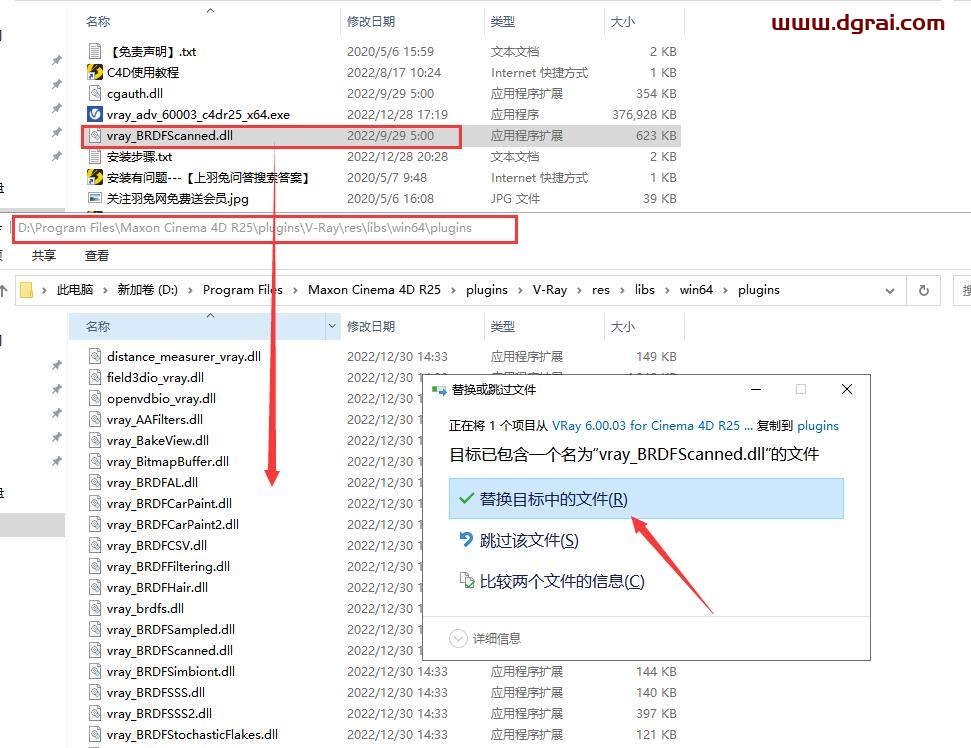Screen dimensions: 971x748
Task: Sort the lower file list by 修改日期 column
Action: point(370,326)
